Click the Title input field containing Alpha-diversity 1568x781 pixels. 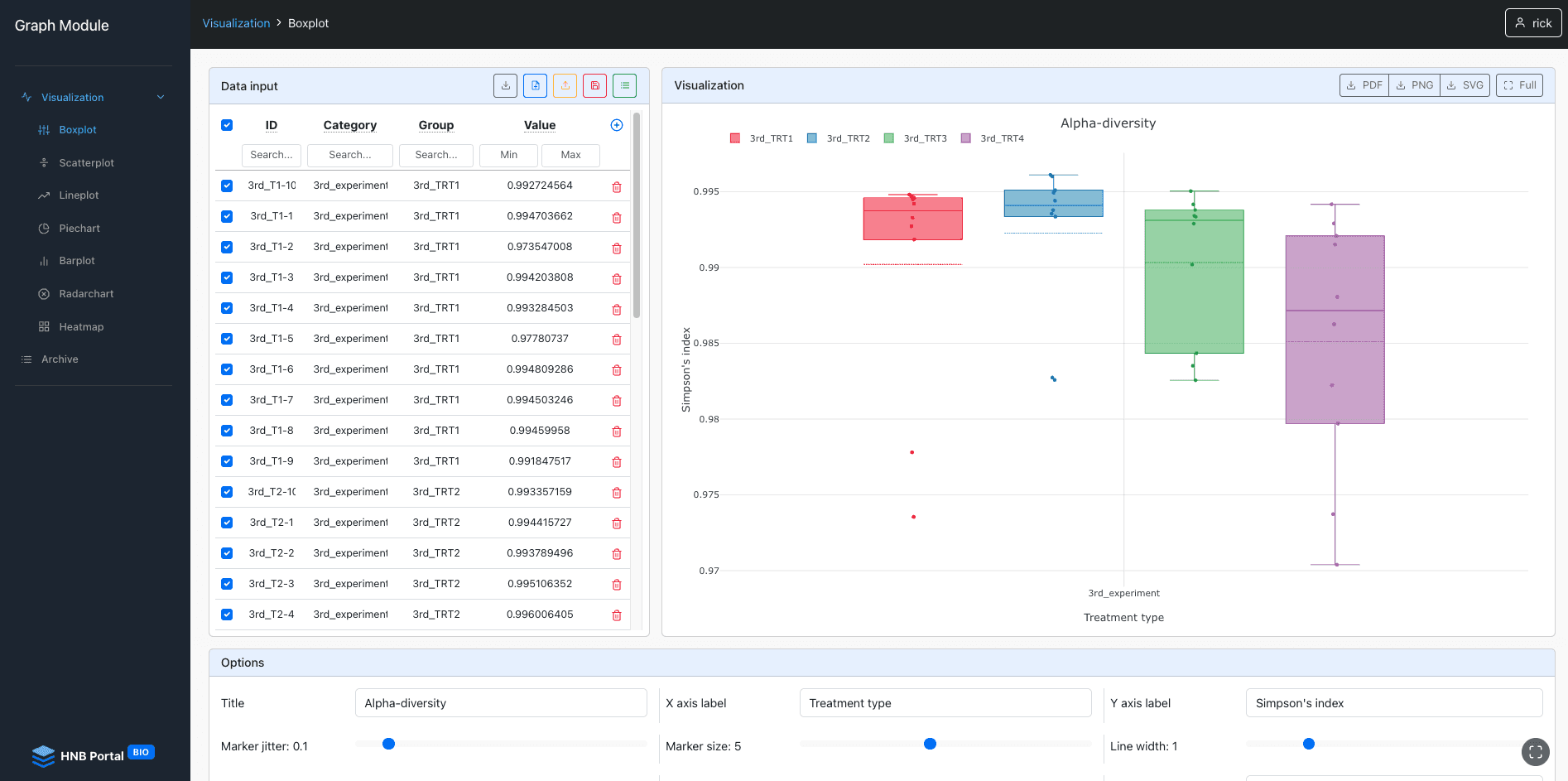(x=501, y=703)
